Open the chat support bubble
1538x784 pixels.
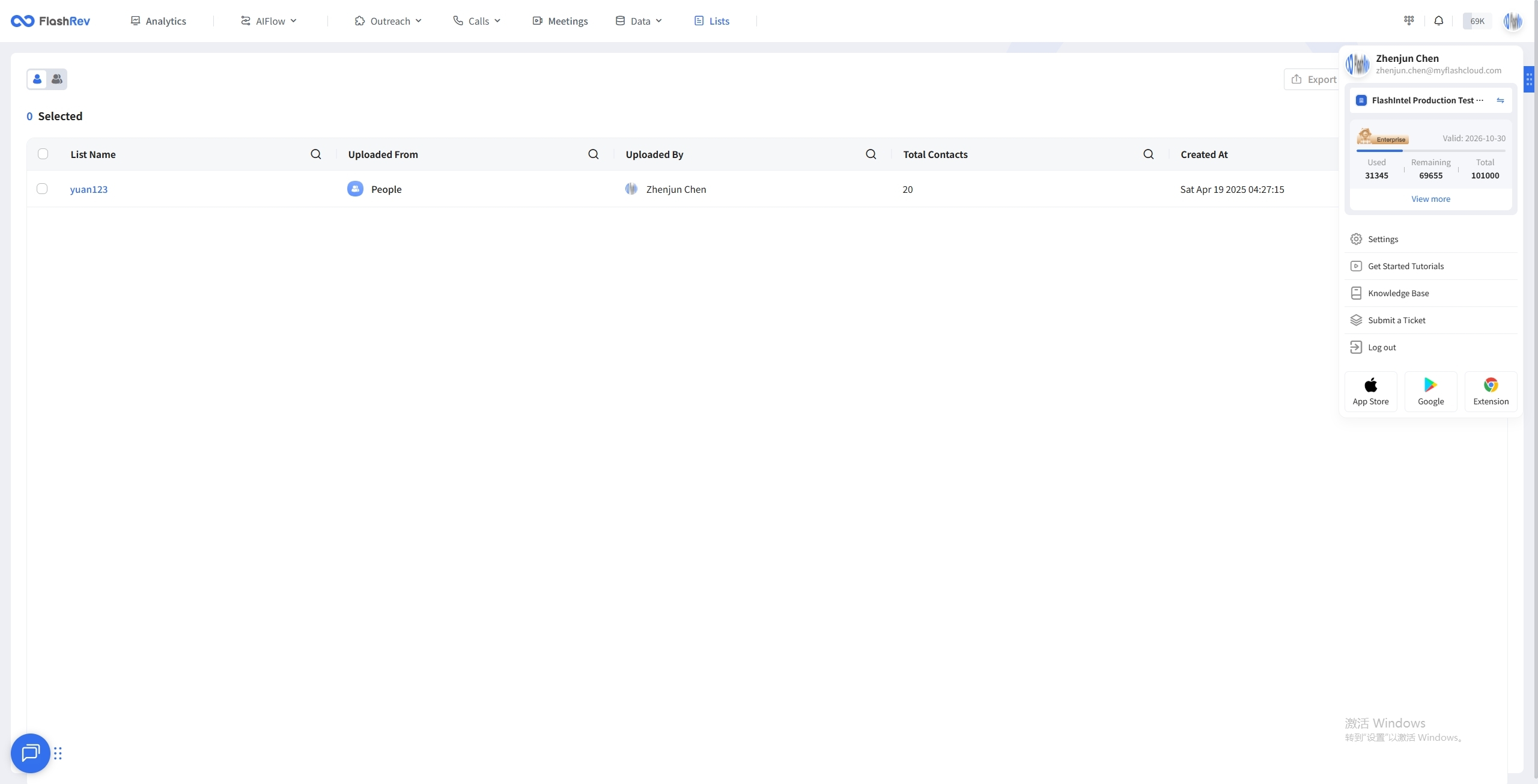(30, 753)
